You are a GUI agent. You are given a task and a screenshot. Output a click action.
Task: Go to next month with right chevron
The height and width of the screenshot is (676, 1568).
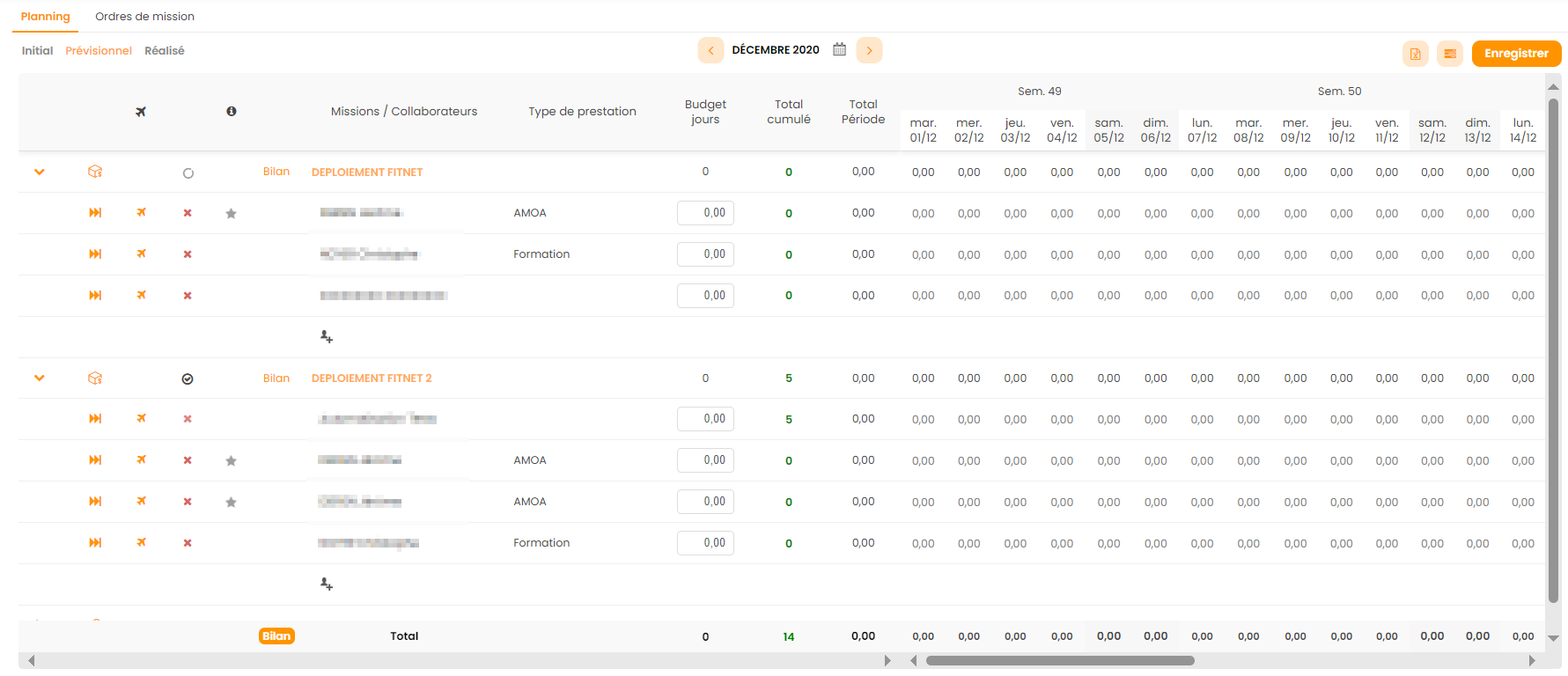[869, 50]
